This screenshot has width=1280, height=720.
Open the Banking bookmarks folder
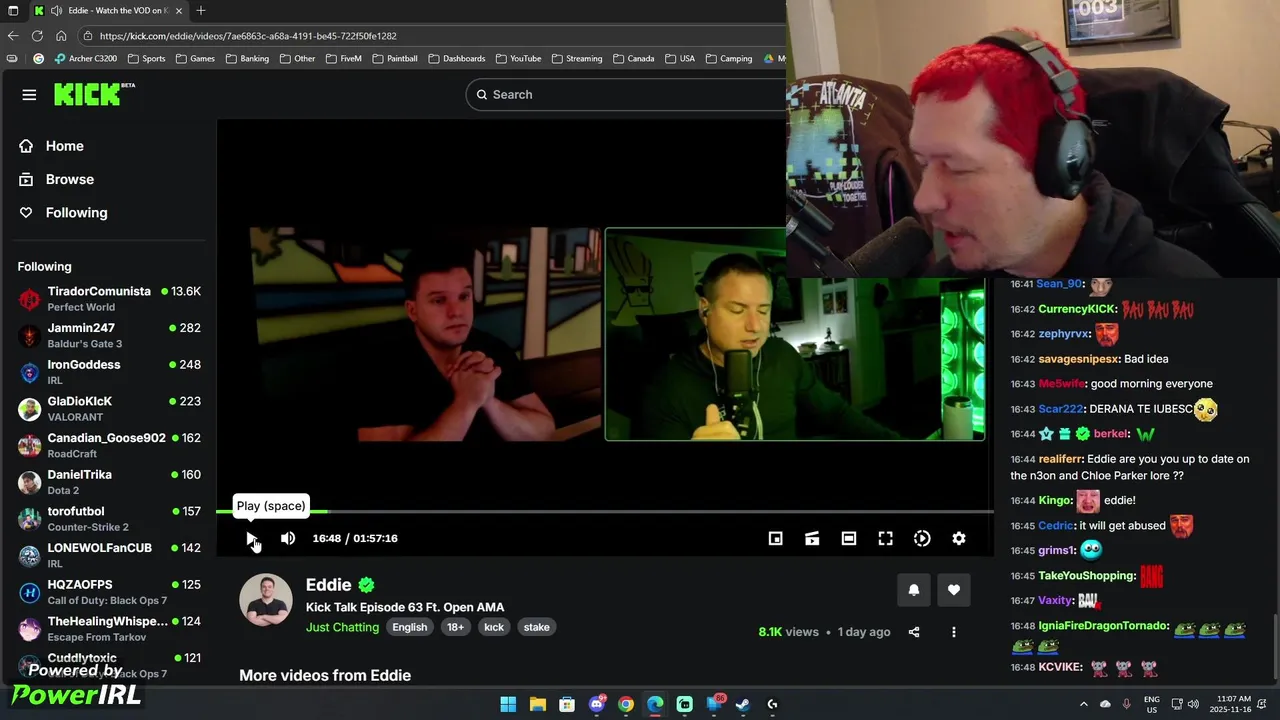247,58
